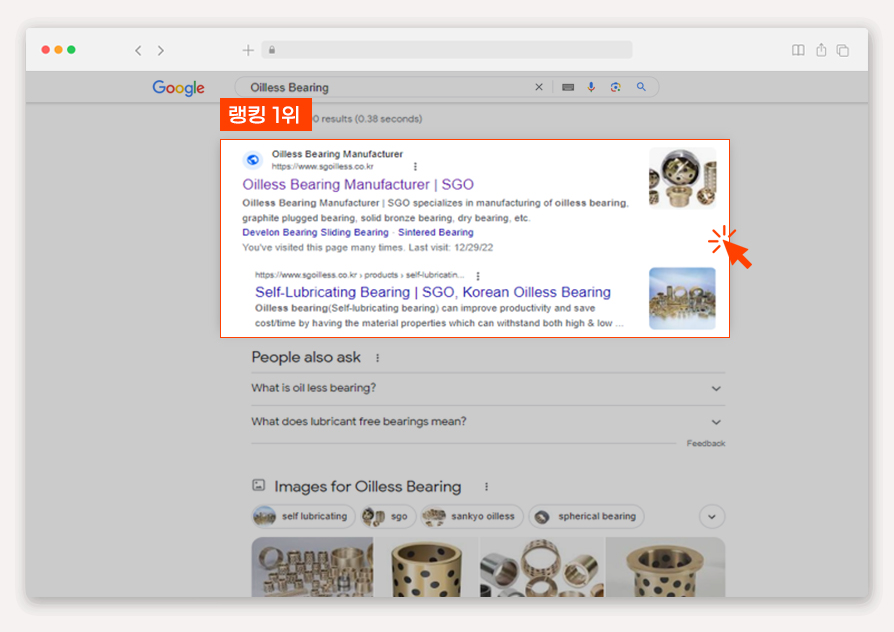This screenshot has height=632, width=894.
Task: Click the Google logo
Action: [x=178, y=87]
